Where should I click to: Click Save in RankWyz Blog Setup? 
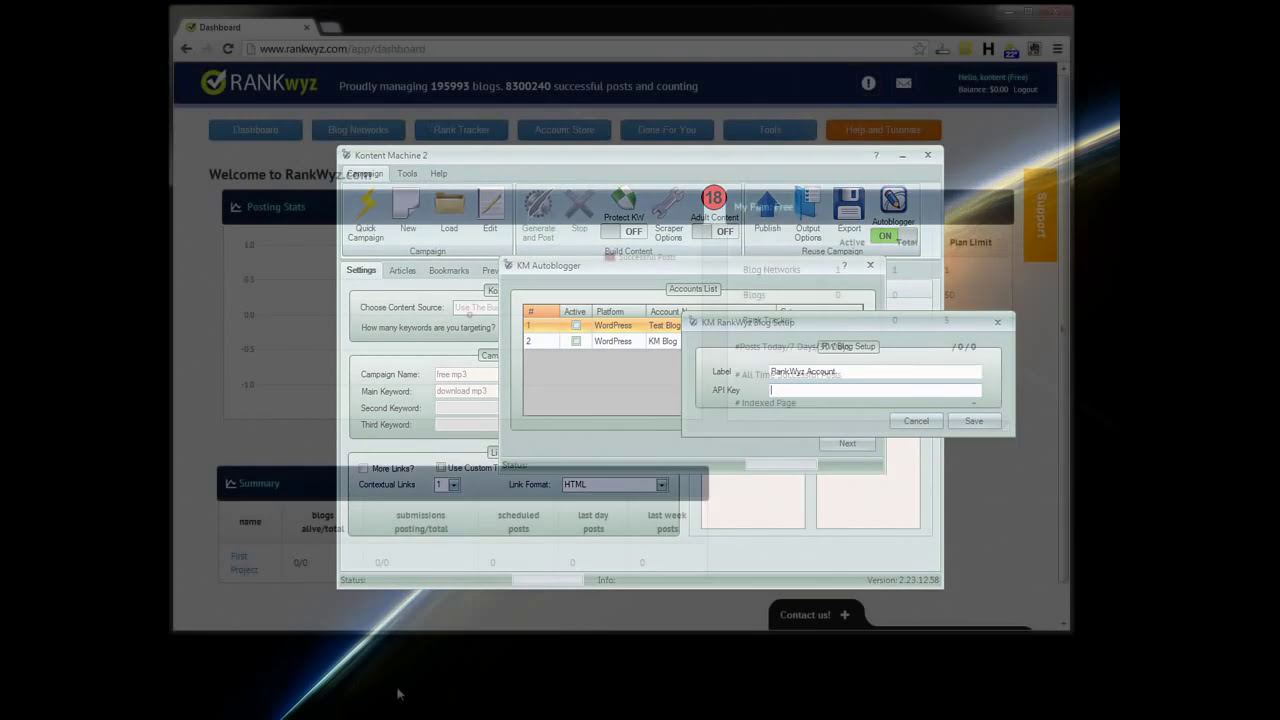[x=974, y=421]
